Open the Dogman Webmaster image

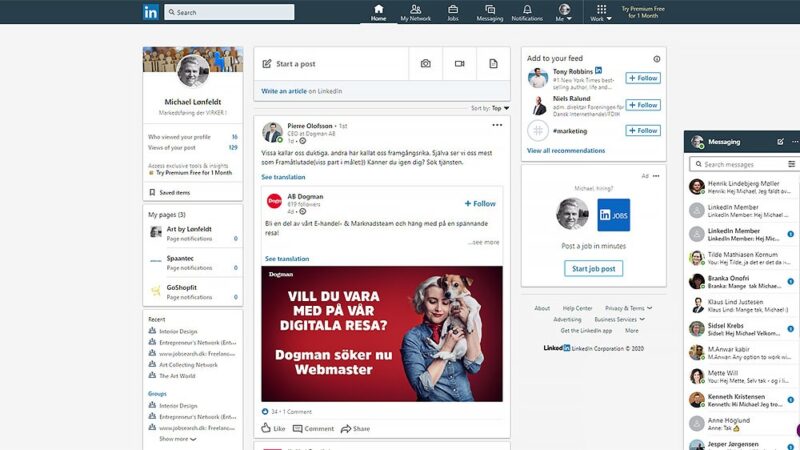point(382,334)
